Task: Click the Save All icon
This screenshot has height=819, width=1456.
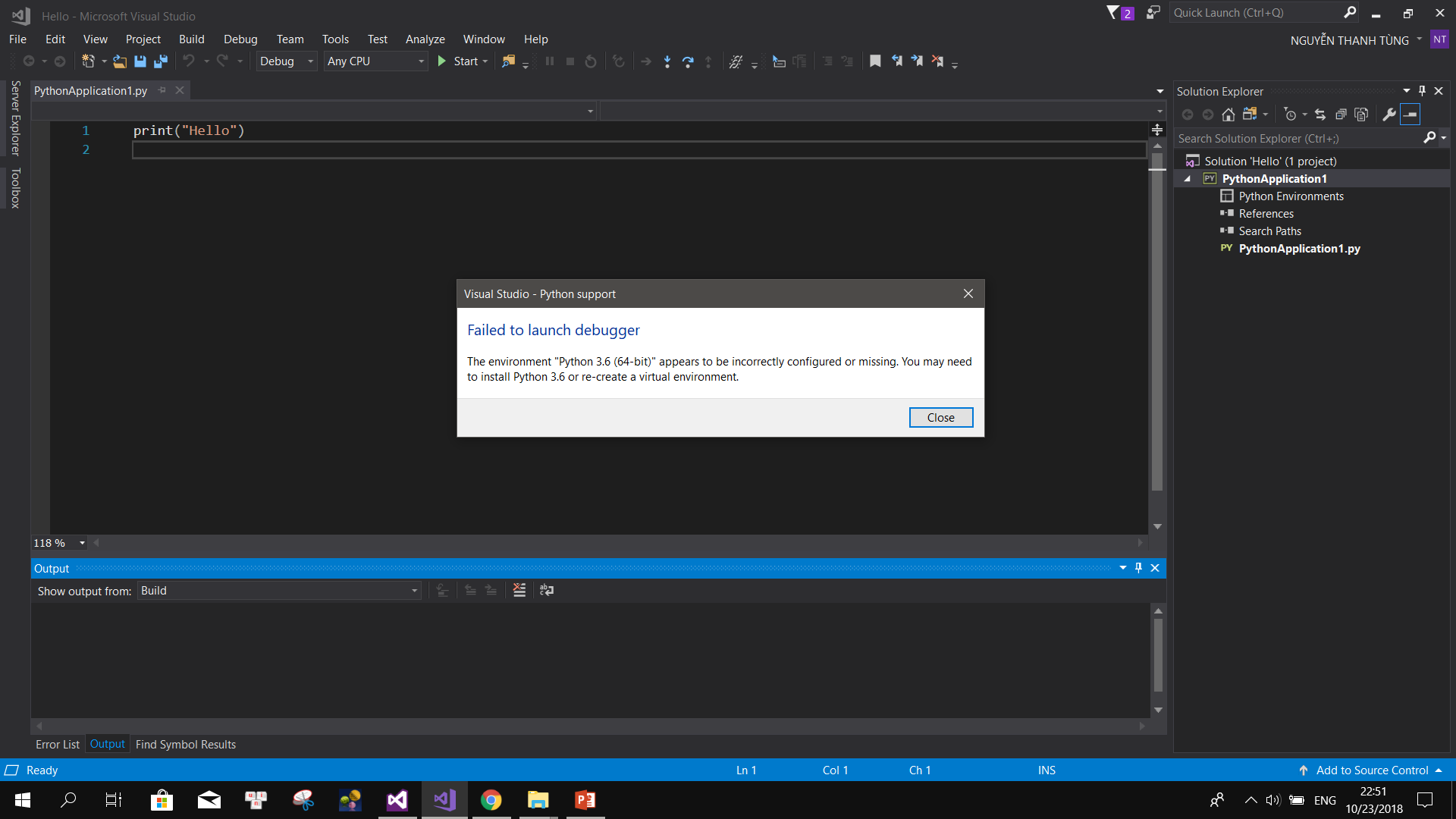Action: (161, 61)
